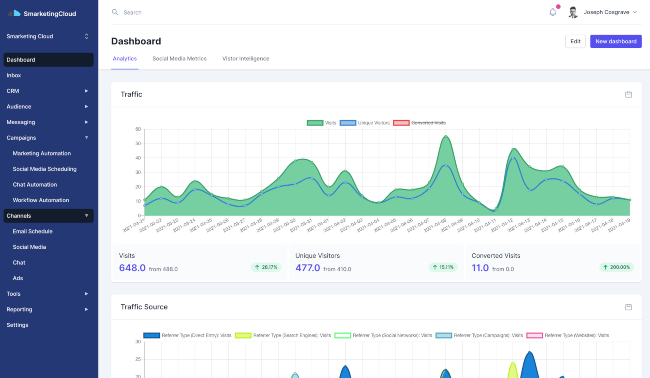
Task: Toggle Social Networks referrer legend series
Action: tap(383, 335)
